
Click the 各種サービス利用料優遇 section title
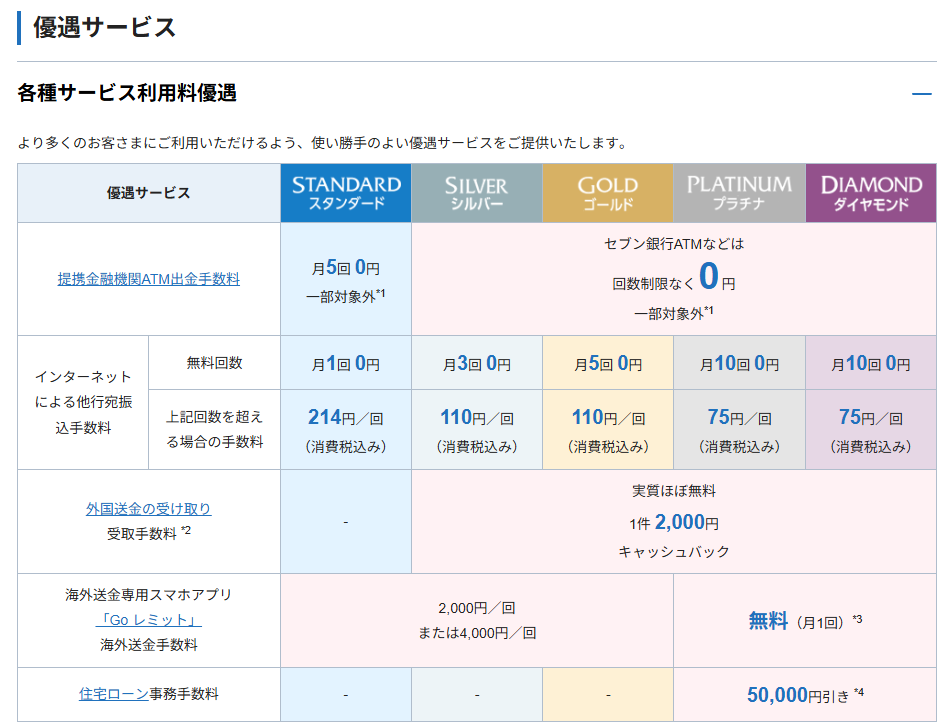click(127, 94)
